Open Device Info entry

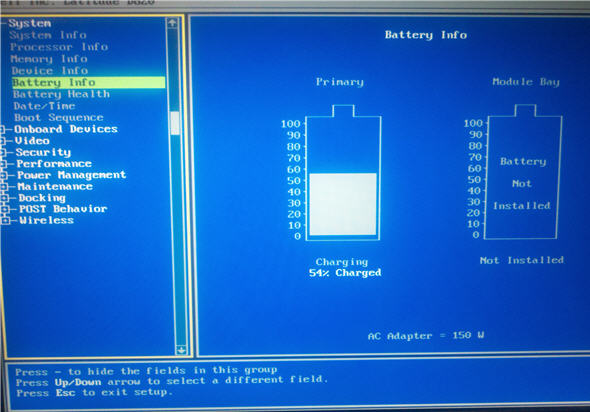pos(50,71)
